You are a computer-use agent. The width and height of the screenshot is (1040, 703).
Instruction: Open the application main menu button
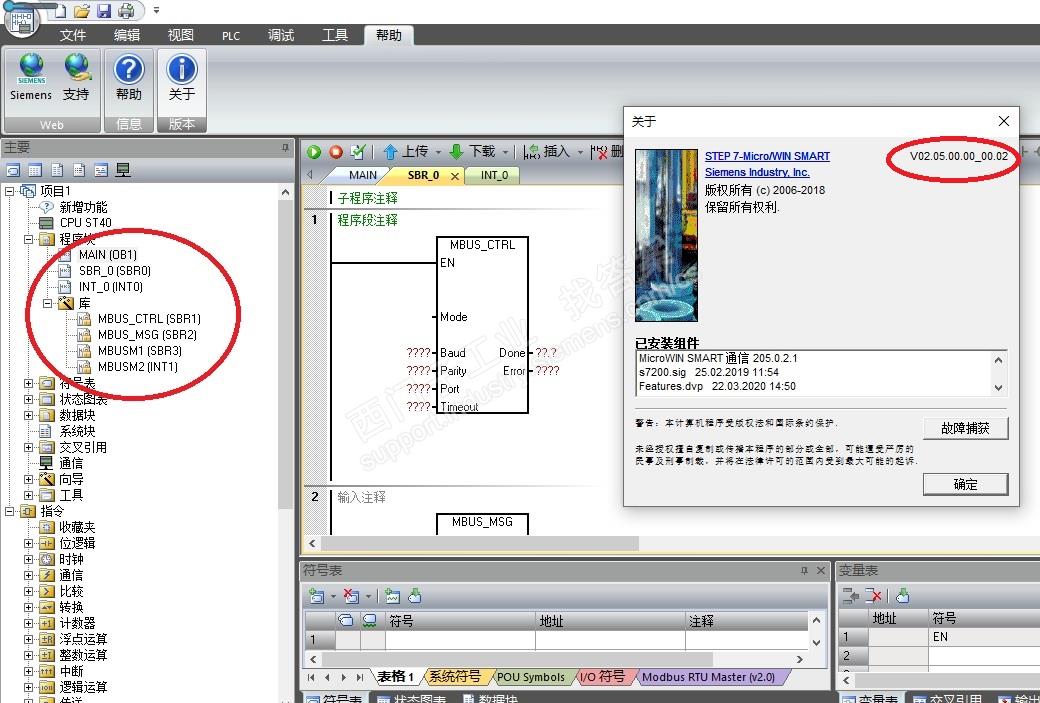pyautogui.click(x=22, y=18)
